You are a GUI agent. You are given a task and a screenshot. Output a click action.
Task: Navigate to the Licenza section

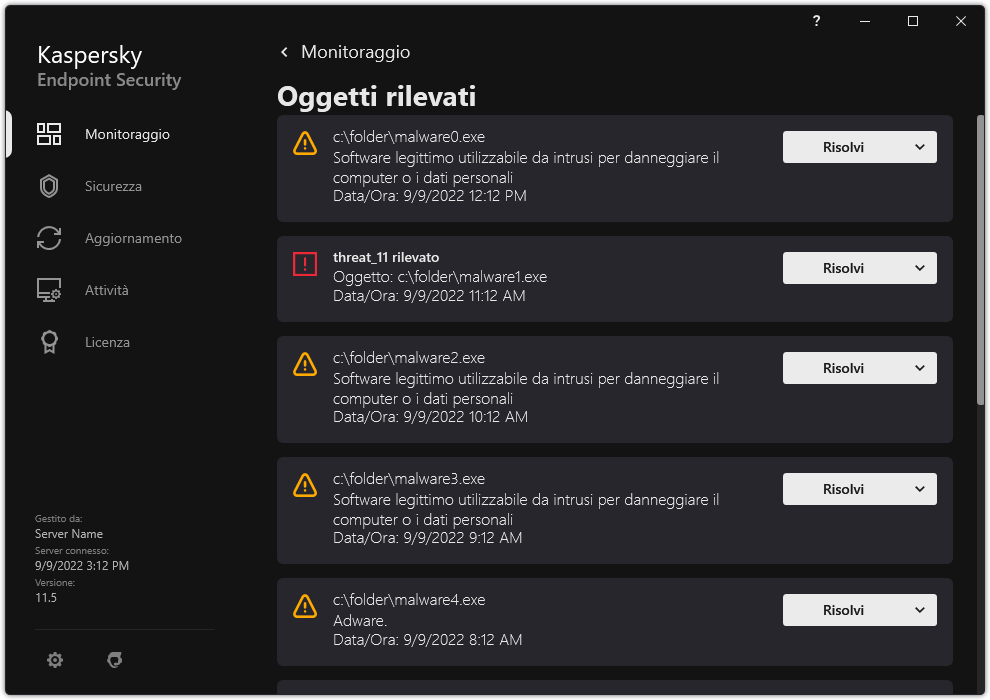coord(106,342)
